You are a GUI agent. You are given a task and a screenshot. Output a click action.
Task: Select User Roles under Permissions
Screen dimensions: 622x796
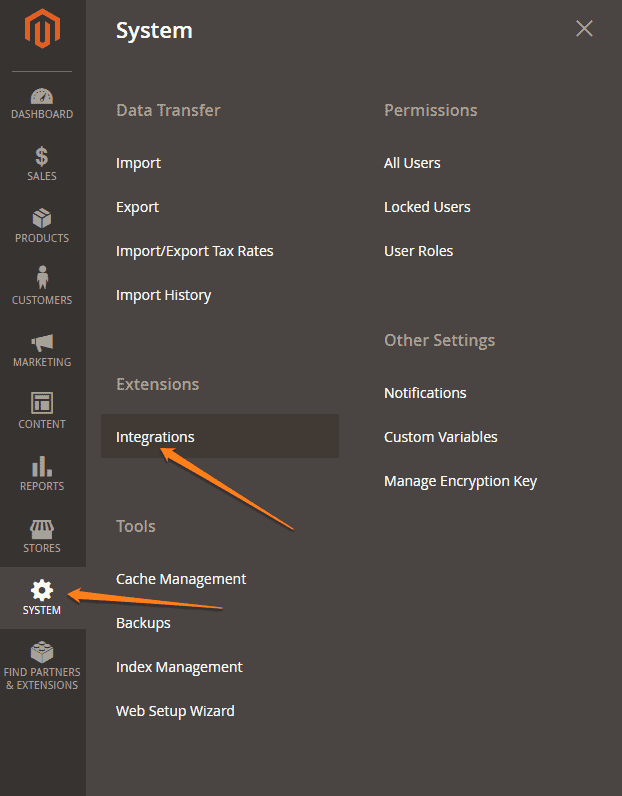[x=418, y=251]
